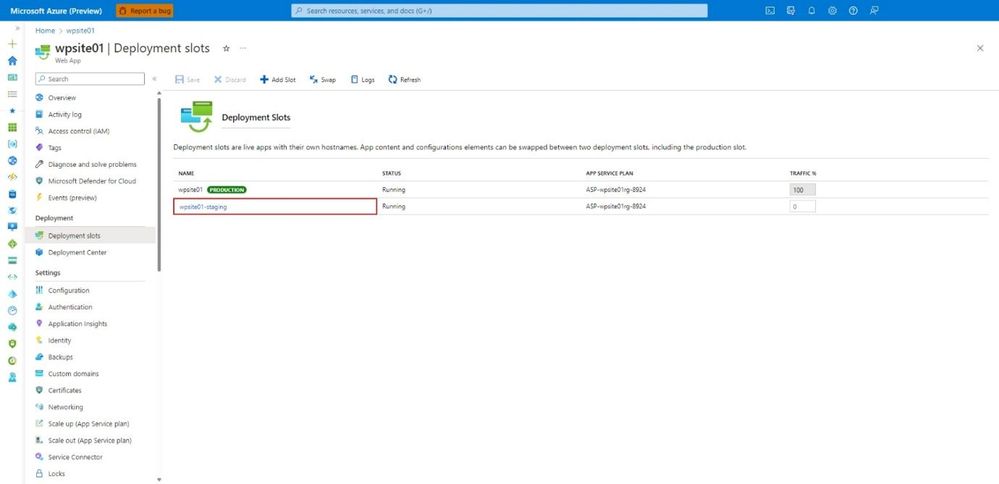Open Scale out (App Service plan)
The image size is (999, 484).
click(90, 440)
